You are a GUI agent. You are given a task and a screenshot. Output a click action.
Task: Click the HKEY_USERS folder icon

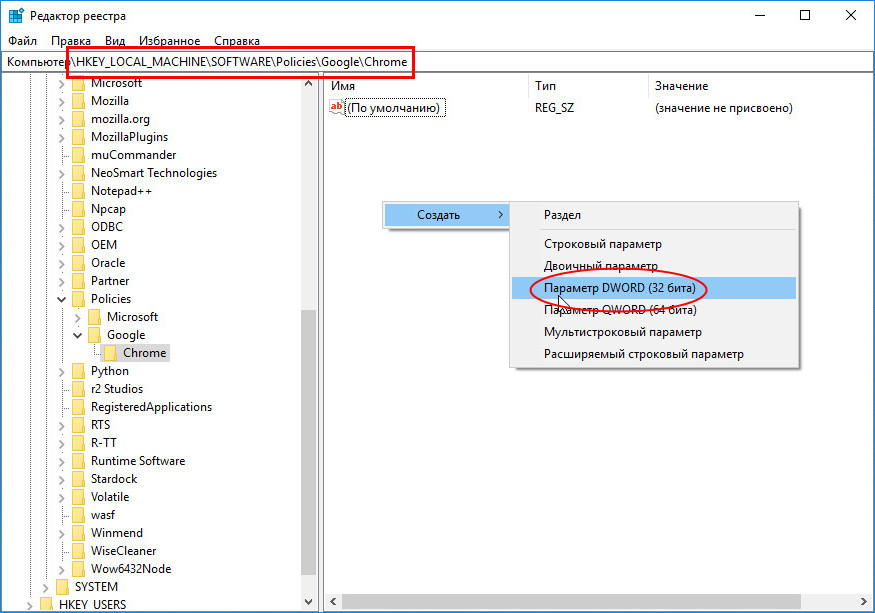[46, 605]
